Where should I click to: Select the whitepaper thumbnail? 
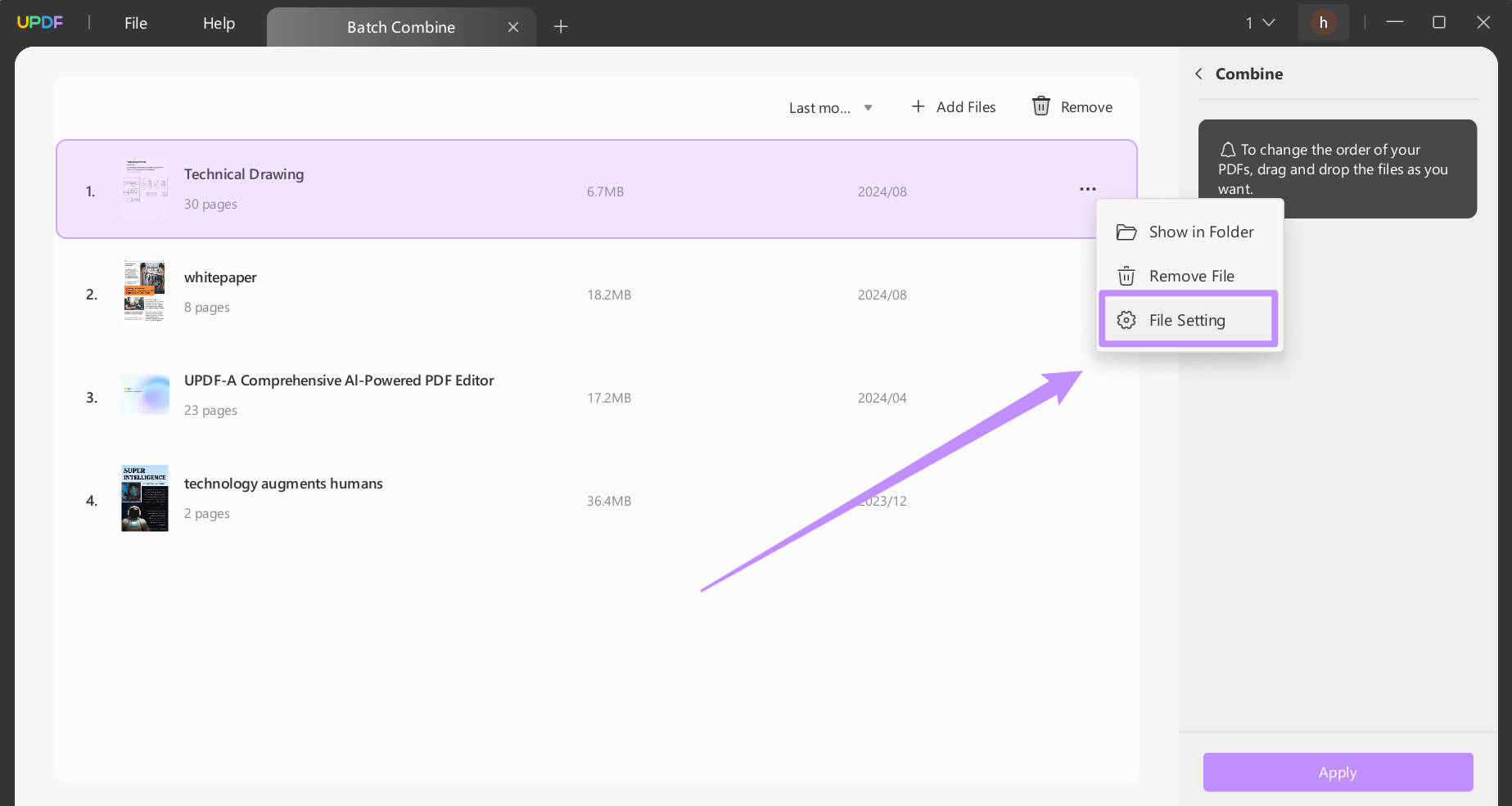point(145,292)
